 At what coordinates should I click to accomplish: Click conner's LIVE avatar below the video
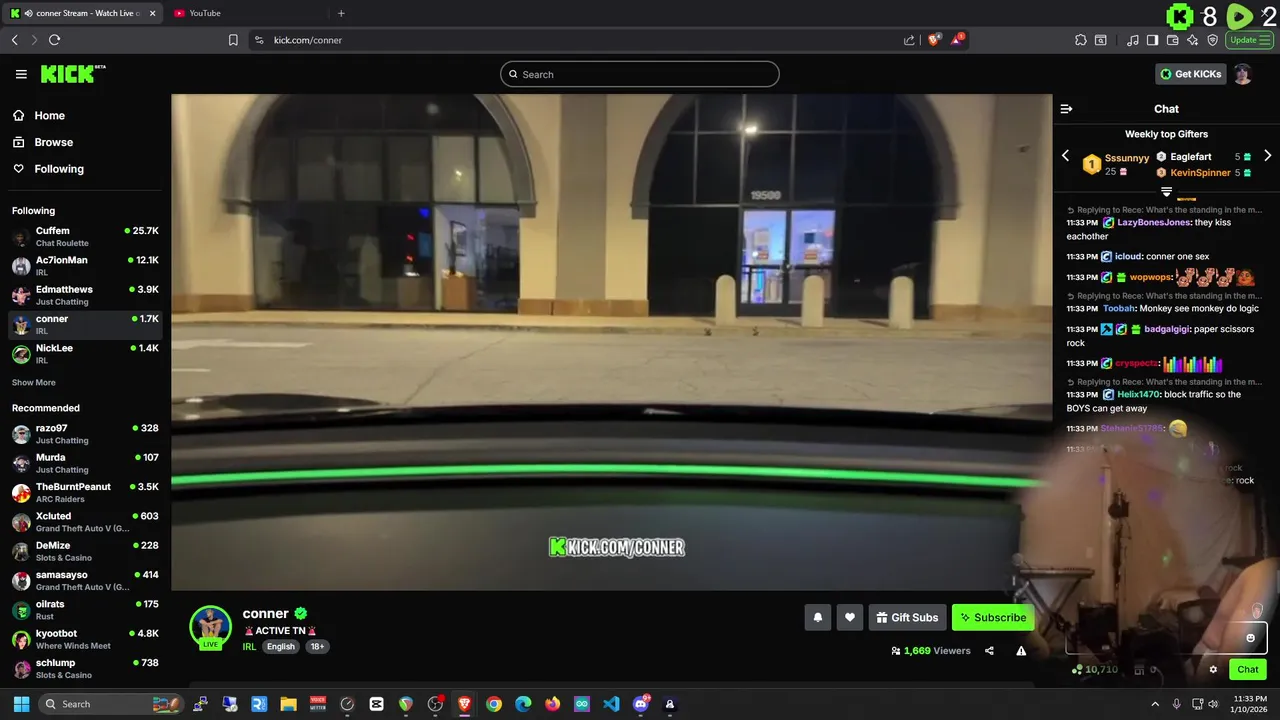[x=210, y=628]
